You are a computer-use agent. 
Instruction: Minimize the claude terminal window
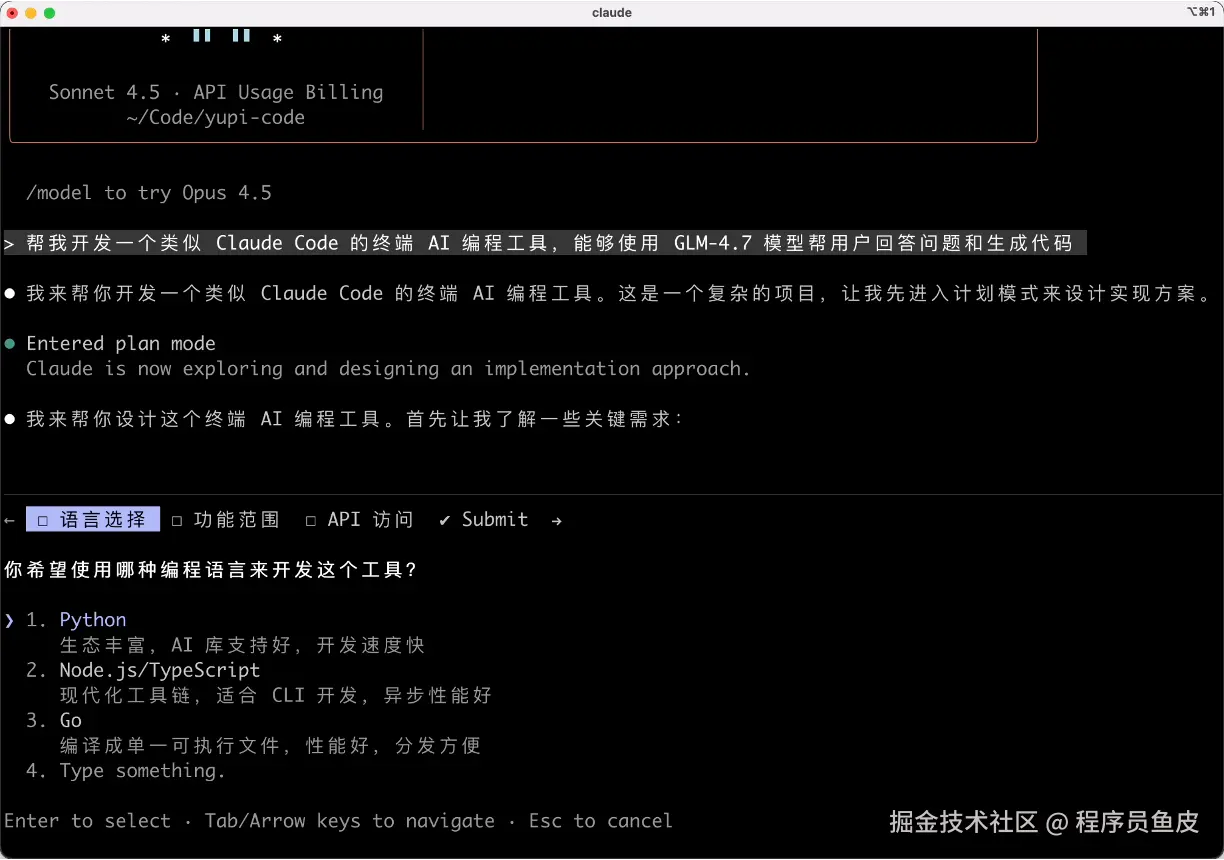(31, 13)
